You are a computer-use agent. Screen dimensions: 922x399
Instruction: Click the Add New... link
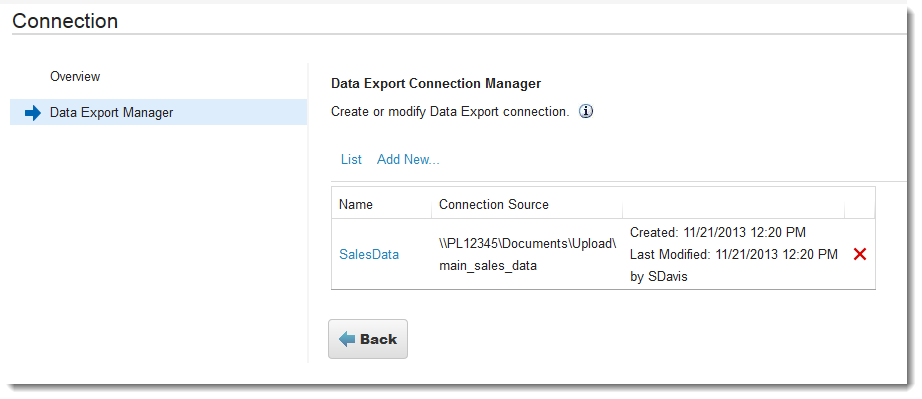click(408, 159)
